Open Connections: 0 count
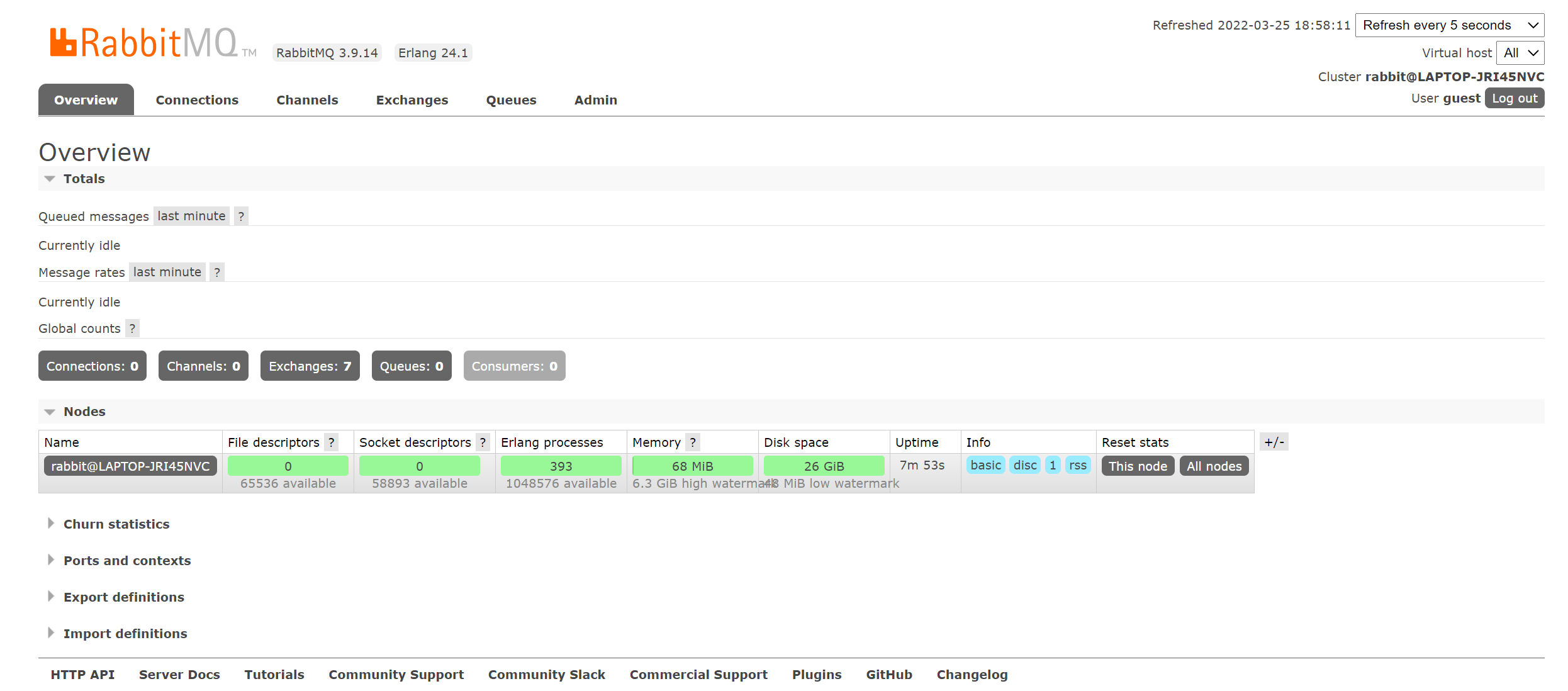The image size is (1568, 691). tap(92, 366)
